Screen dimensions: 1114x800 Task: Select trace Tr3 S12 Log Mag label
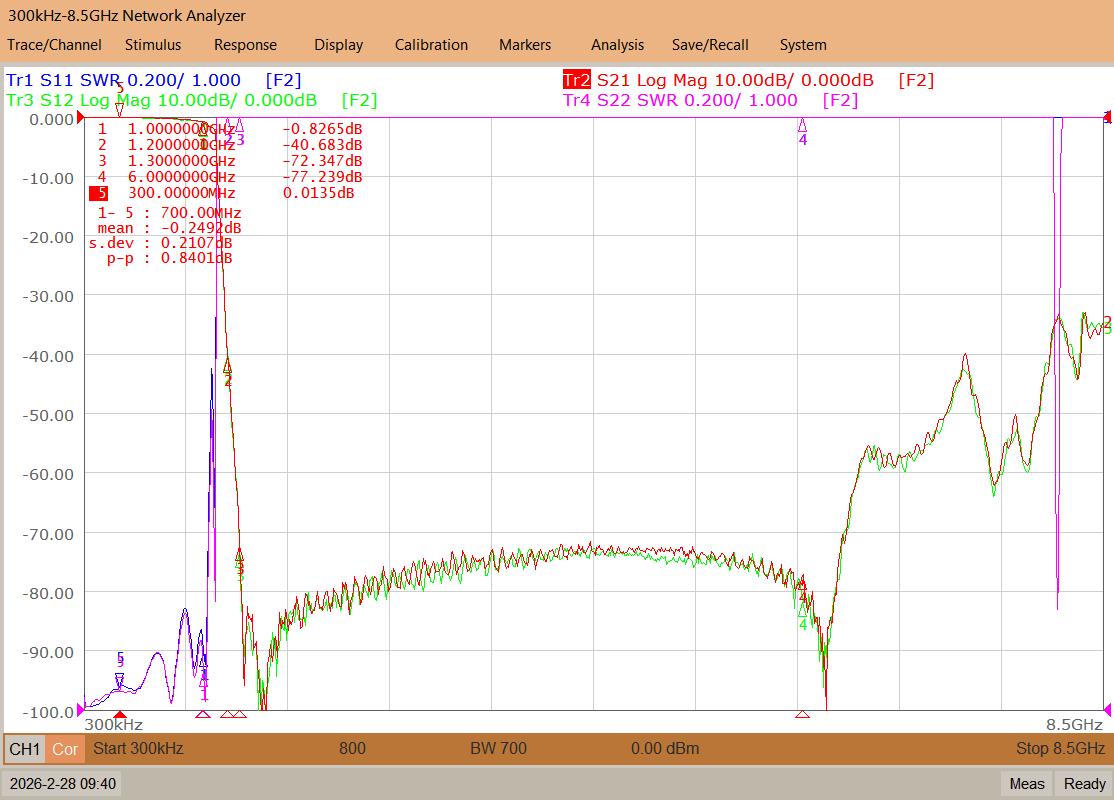pyautogui.click(x=192, y=100)
